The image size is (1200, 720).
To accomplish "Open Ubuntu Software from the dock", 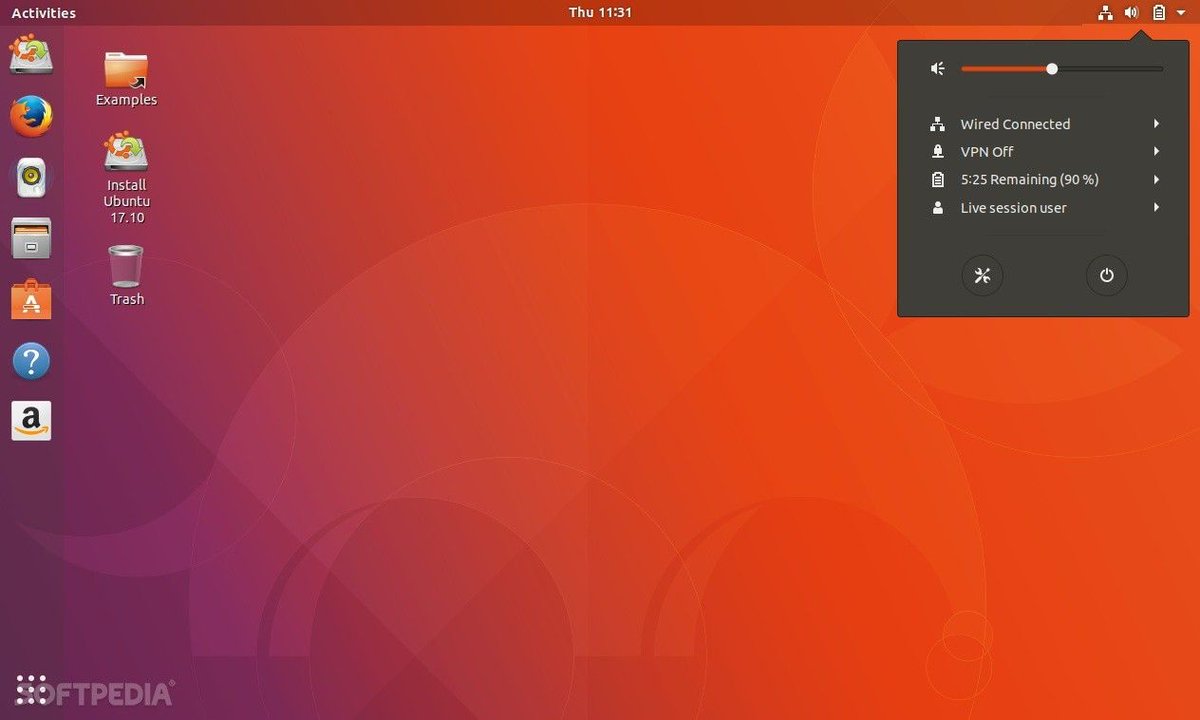I will coord(31,299).
